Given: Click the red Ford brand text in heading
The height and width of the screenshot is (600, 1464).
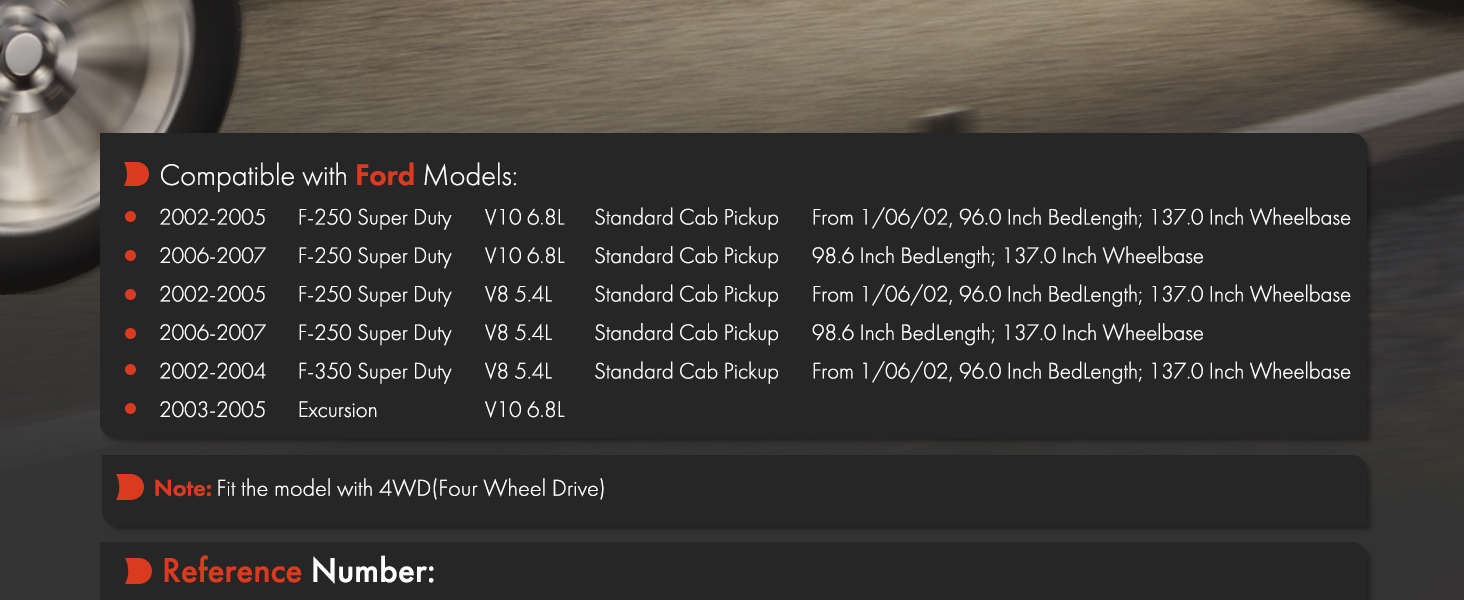Looking at the screenshot, I should click(x=385, y=176).
